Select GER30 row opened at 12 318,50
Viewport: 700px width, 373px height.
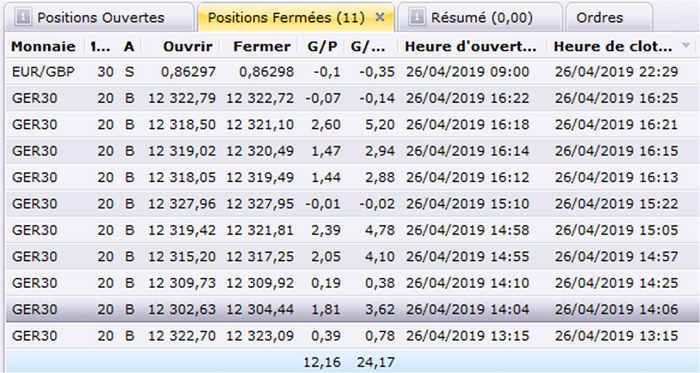coord(352,124)
